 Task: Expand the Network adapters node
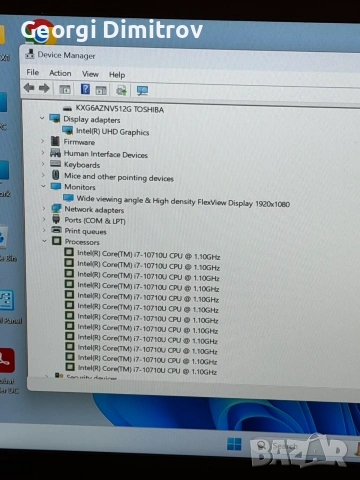click(x=44, y=208)
